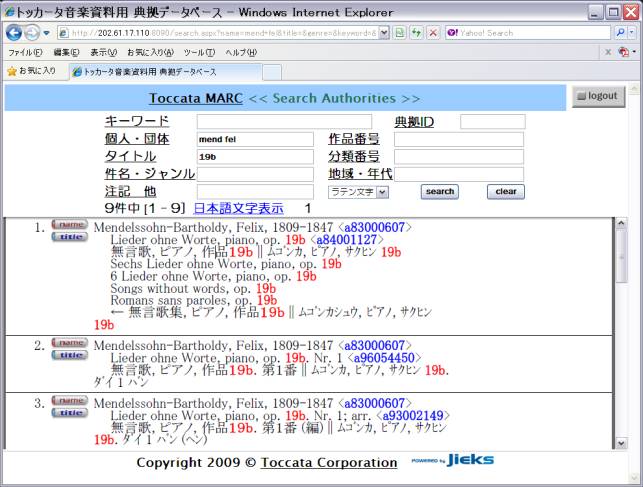Click the 件名・ジャンル input field

(255, 174)
